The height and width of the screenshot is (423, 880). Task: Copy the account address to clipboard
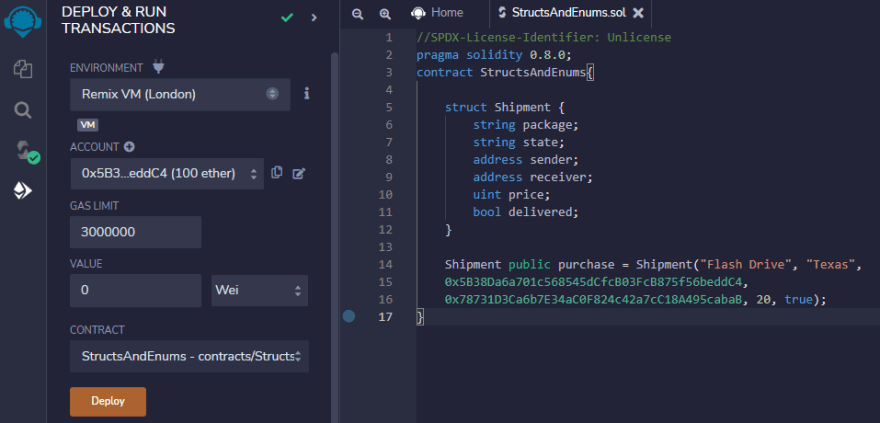(277, 173)
